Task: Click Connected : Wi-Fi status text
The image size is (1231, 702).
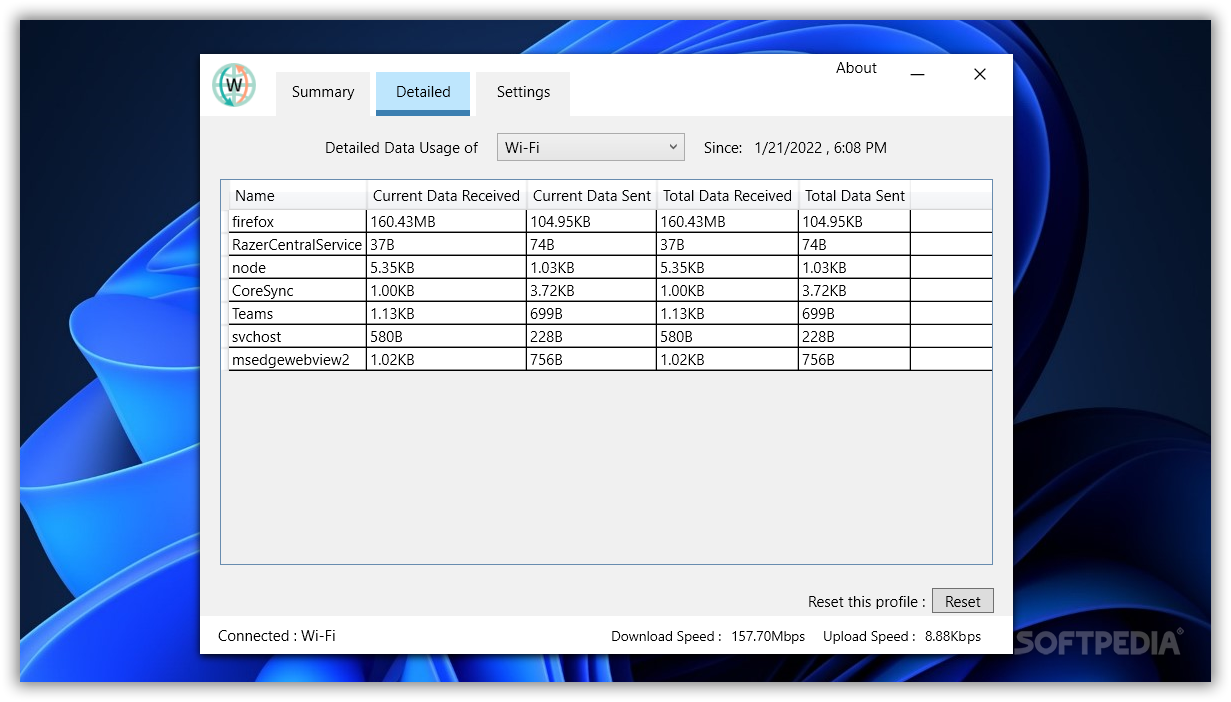Action: point(277,636)
